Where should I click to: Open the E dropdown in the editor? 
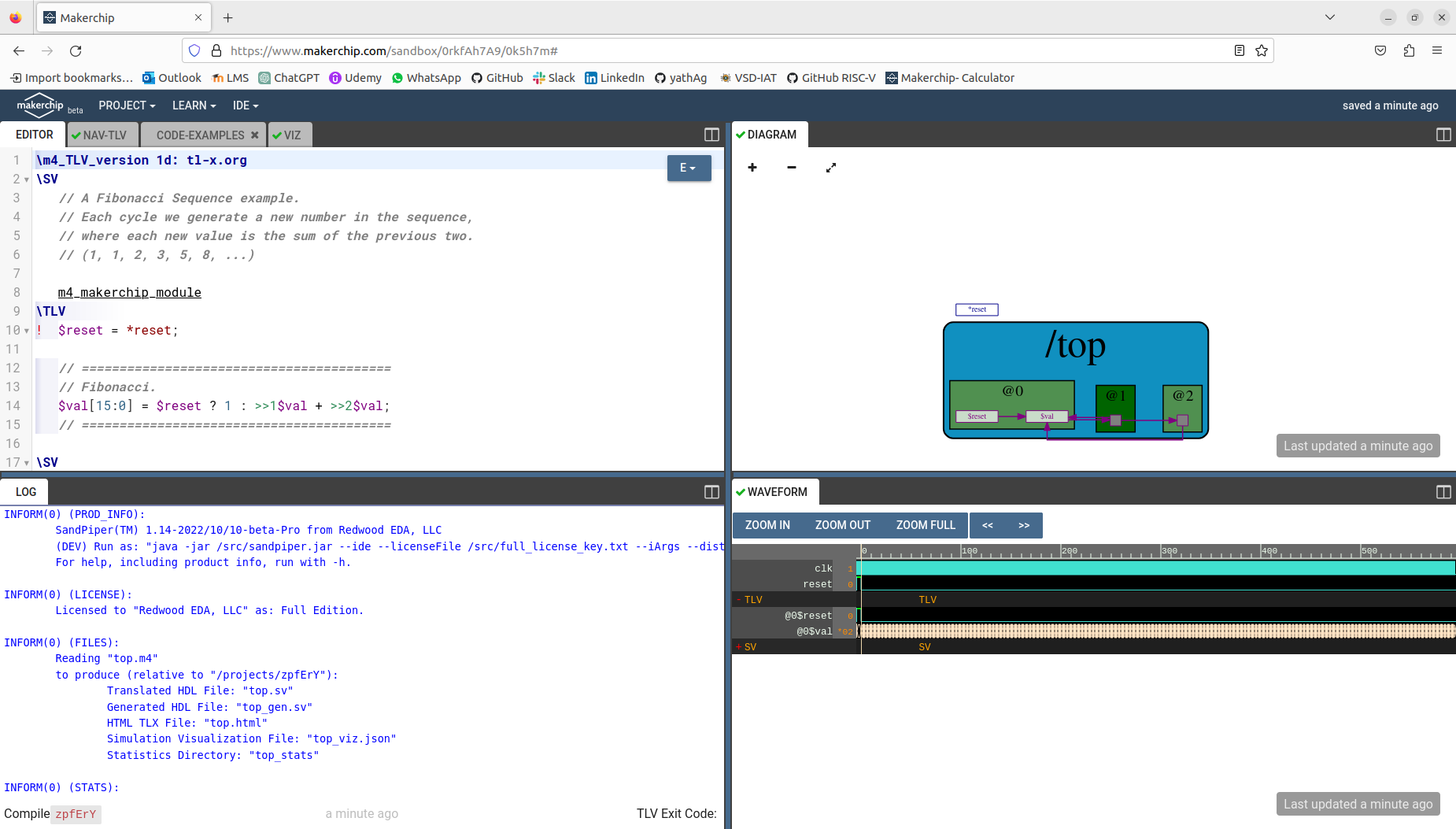689,168
